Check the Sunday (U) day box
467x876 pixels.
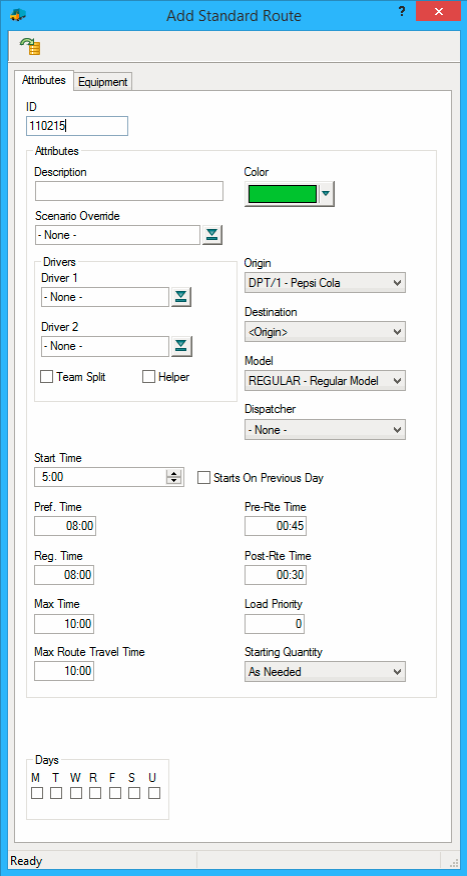[154, 793]
